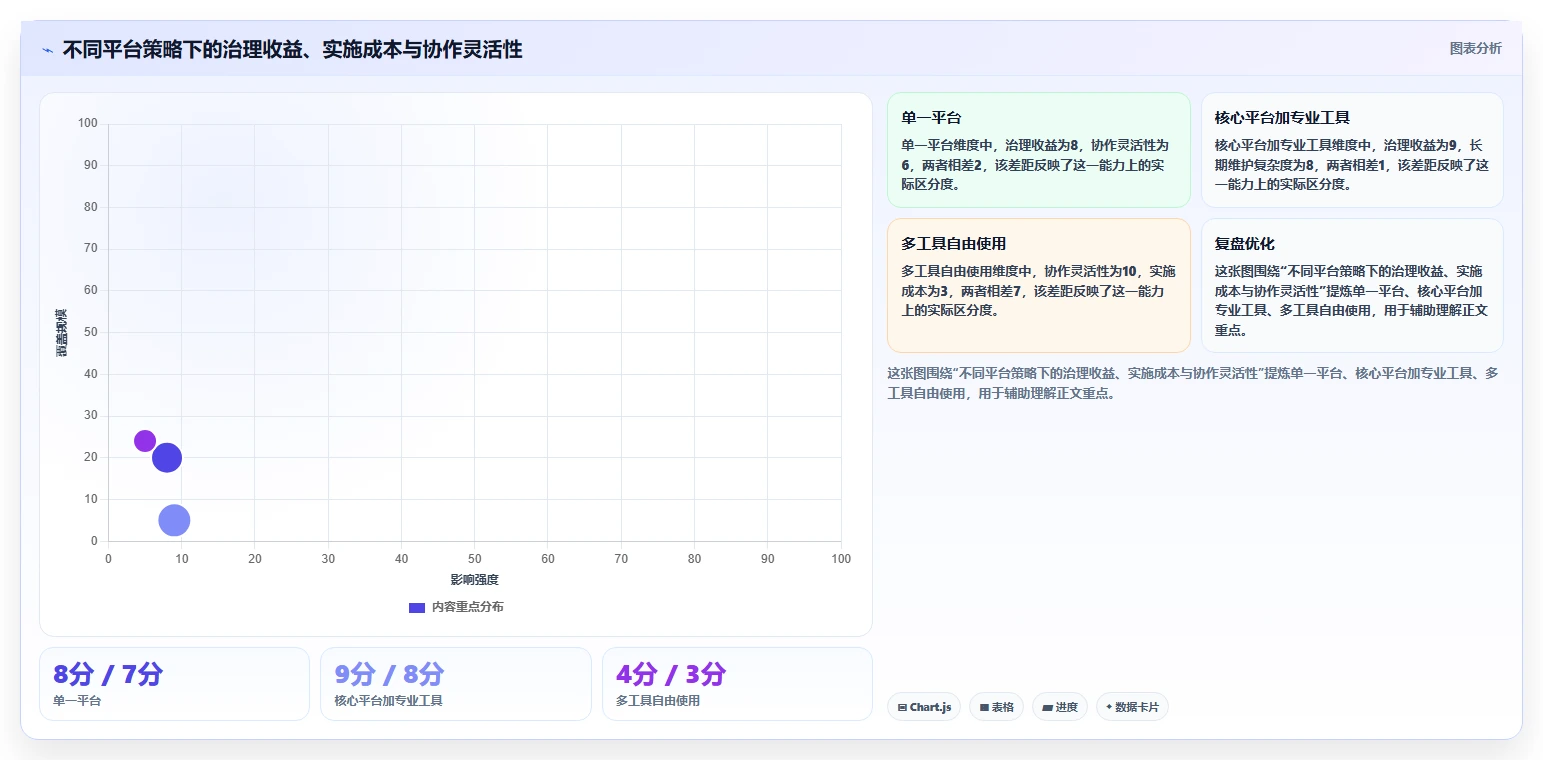Click the 8分 / 7分 stat value
Viewport: 1543px width, 760px height.
108,674
